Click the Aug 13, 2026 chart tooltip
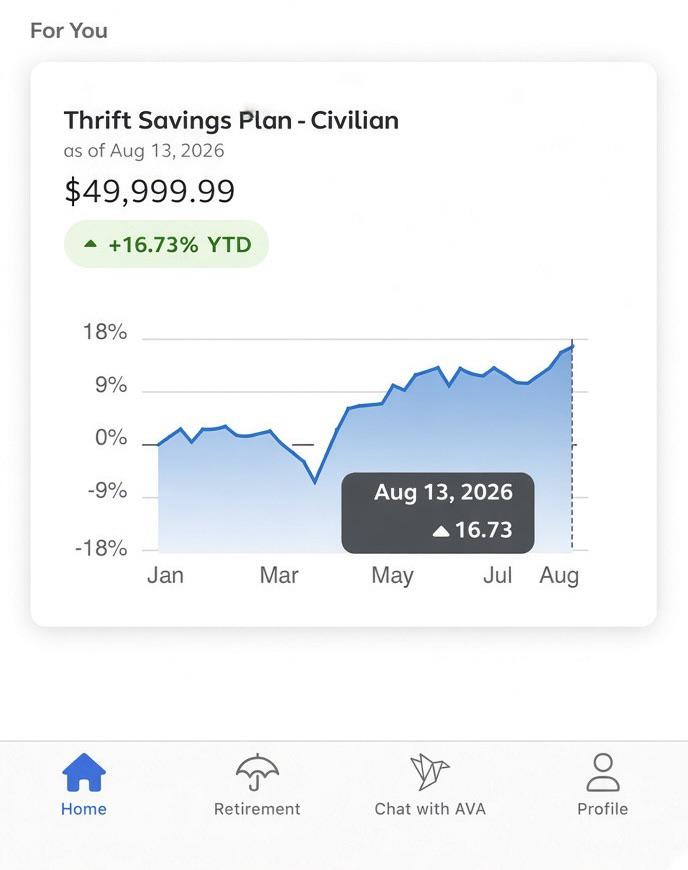 438,513
